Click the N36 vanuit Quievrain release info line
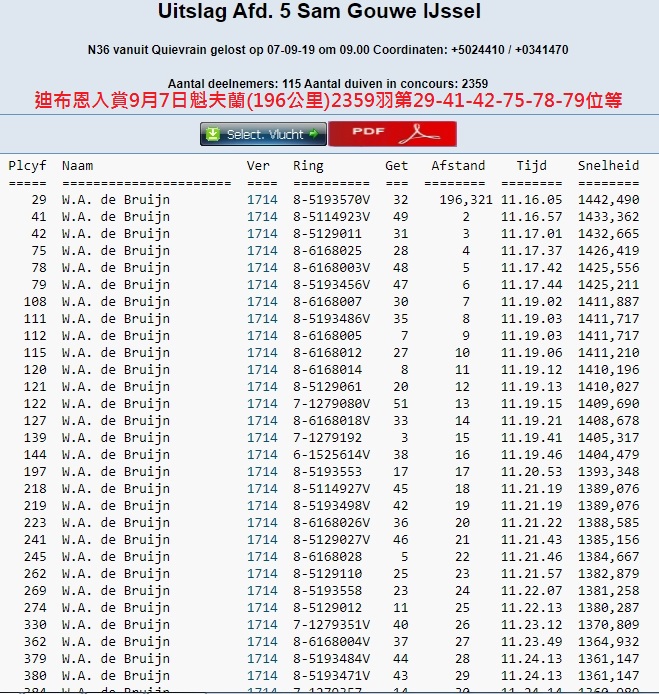 (x=328, y=50)
